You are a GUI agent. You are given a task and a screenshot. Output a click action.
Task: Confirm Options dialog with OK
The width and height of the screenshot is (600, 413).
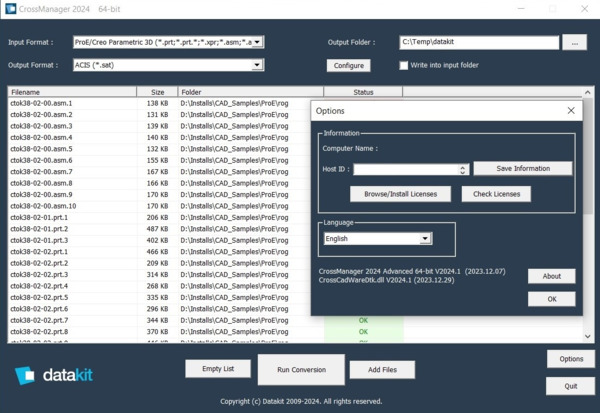[x=551, y=299]
